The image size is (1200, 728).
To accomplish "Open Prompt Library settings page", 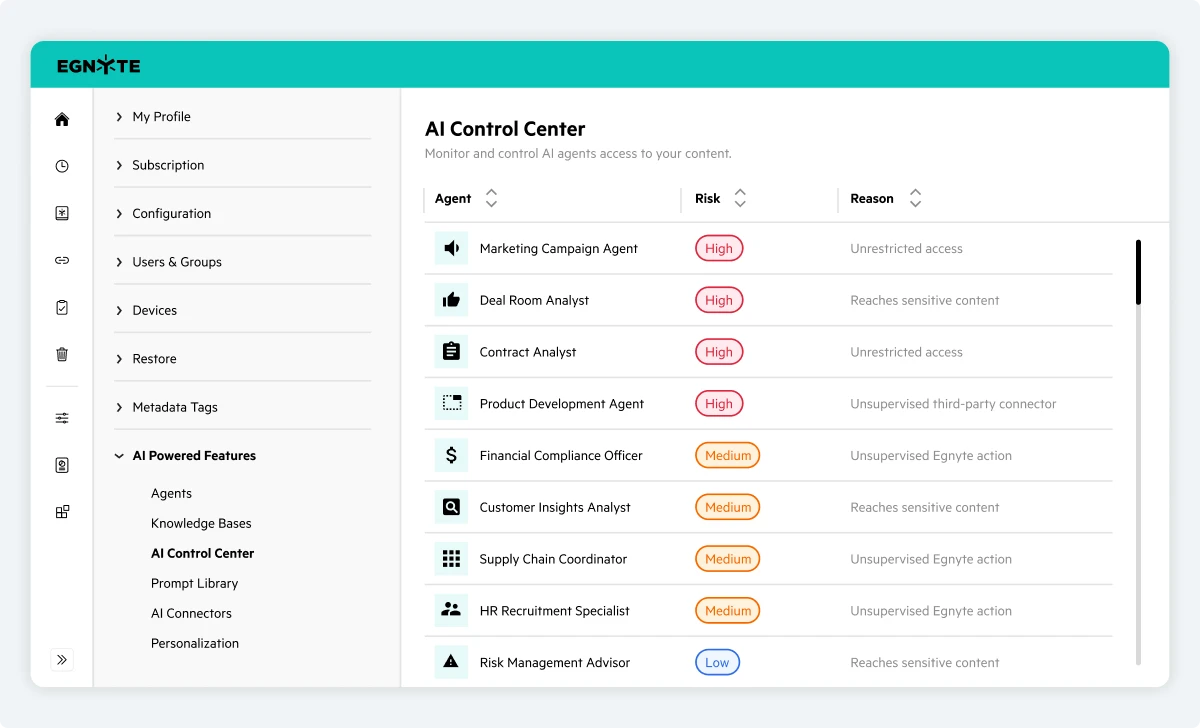I will click(194, 583).
